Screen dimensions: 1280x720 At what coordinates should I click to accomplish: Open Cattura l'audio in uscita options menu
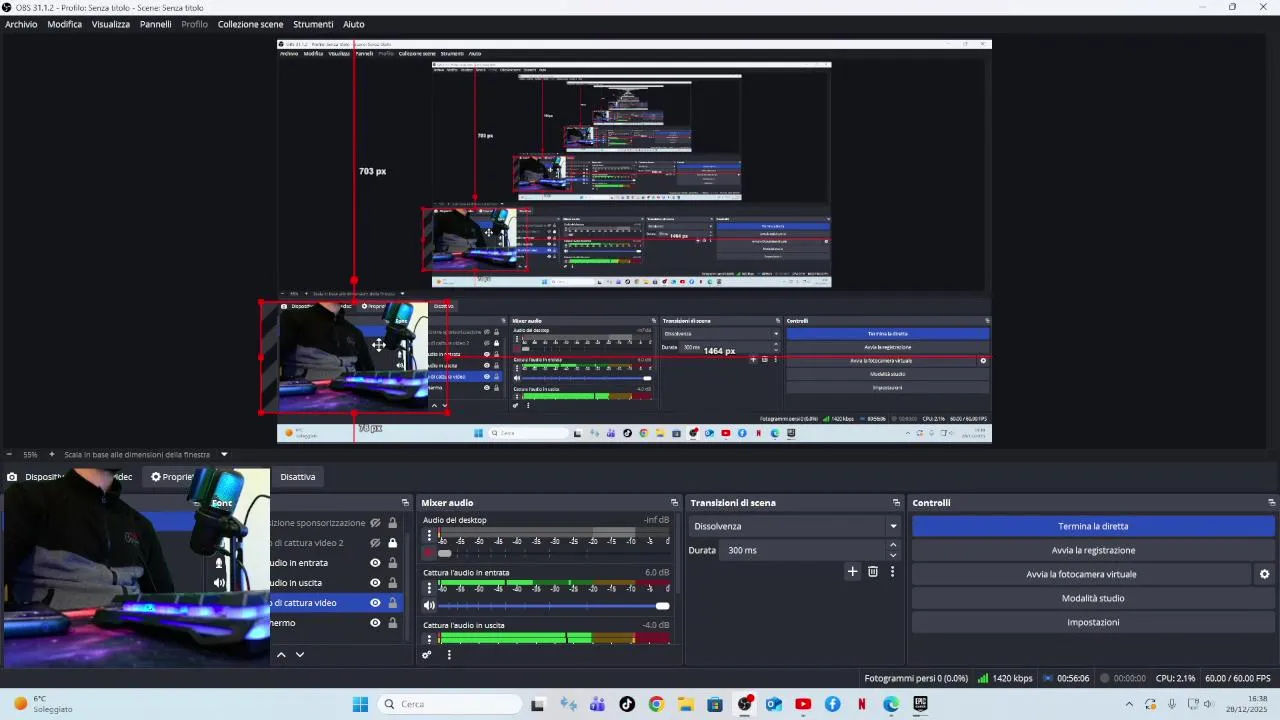click(429, 640)
